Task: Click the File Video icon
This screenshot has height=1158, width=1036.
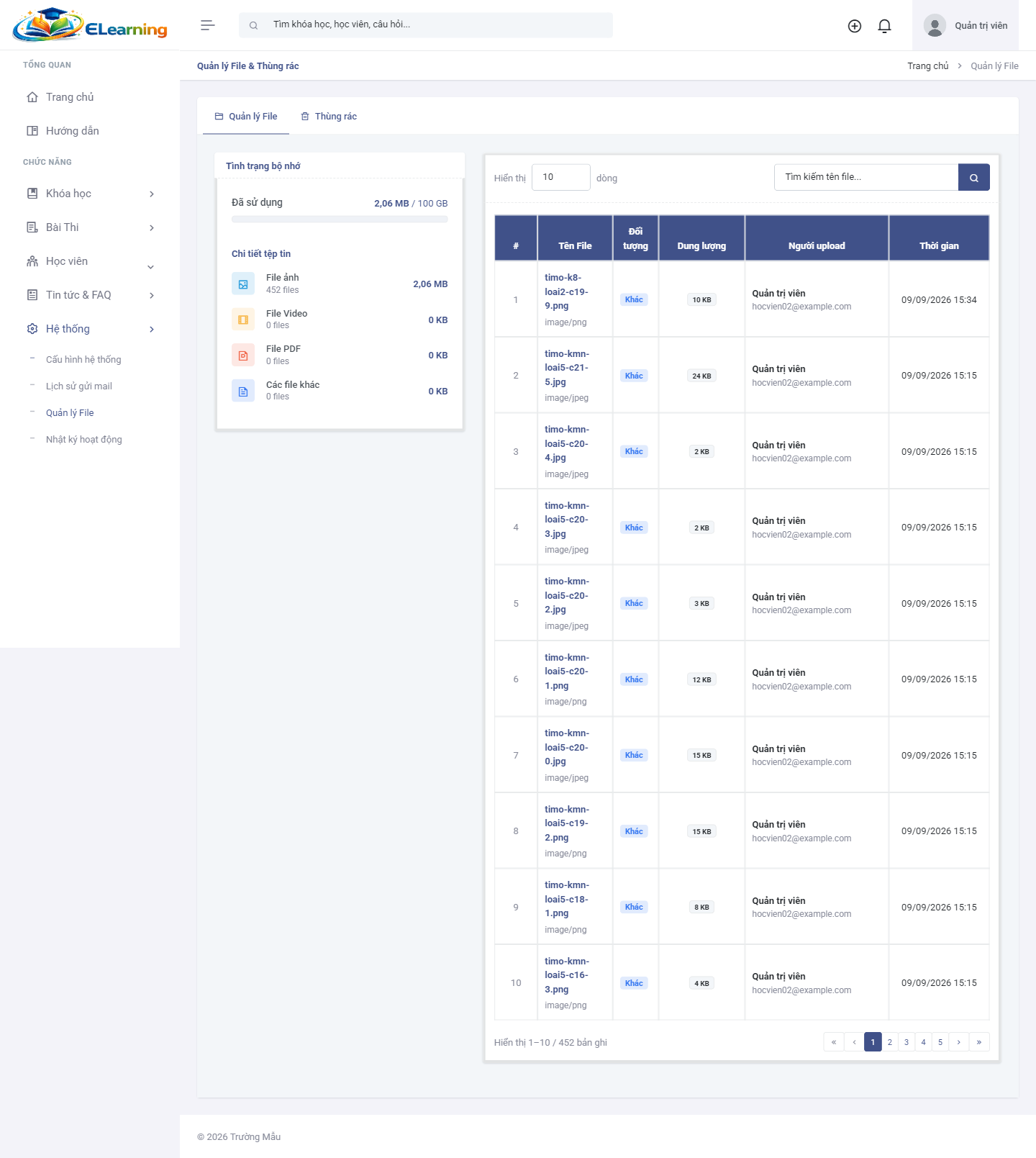Action: click(x=243, y=320)
